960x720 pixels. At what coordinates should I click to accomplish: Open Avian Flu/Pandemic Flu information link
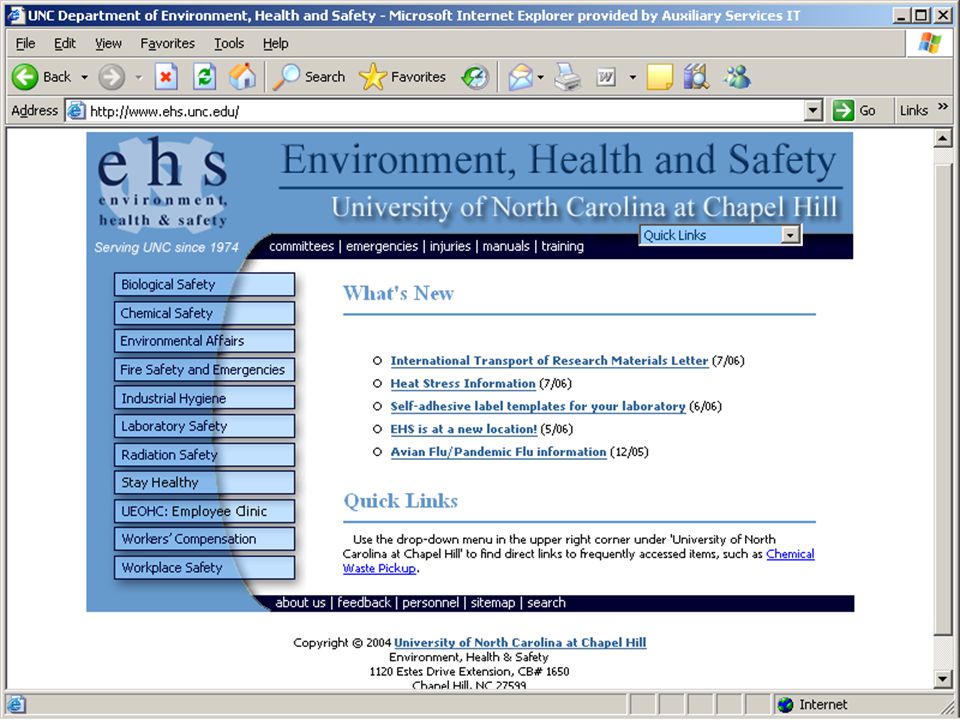498,452
